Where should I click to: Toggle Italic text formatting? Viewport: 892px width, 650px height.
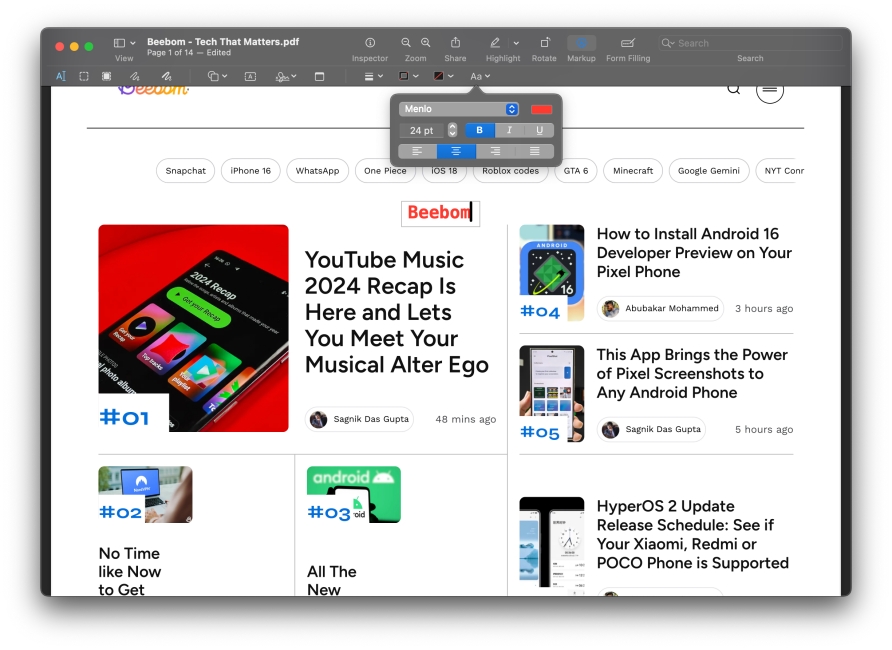pyautogui.click(x=509, y=130)
